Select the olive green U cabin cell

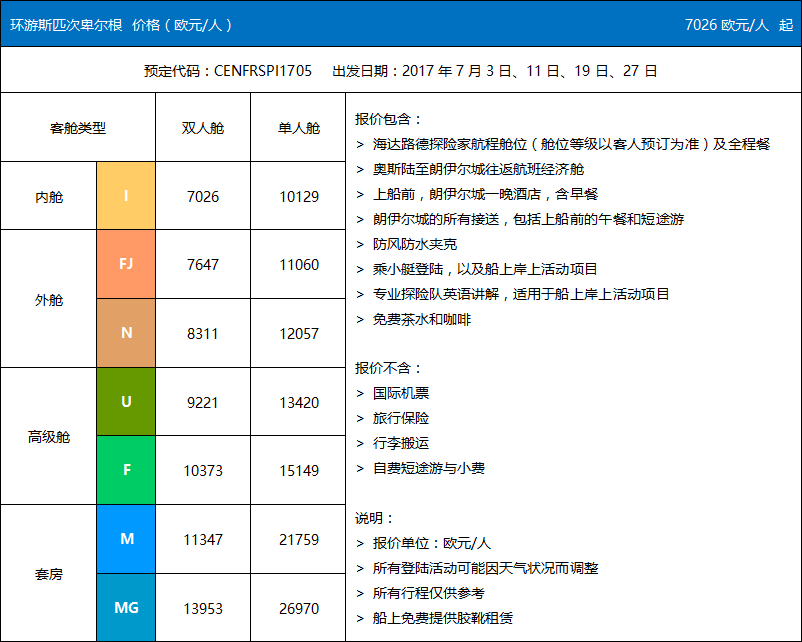point(126,401)
